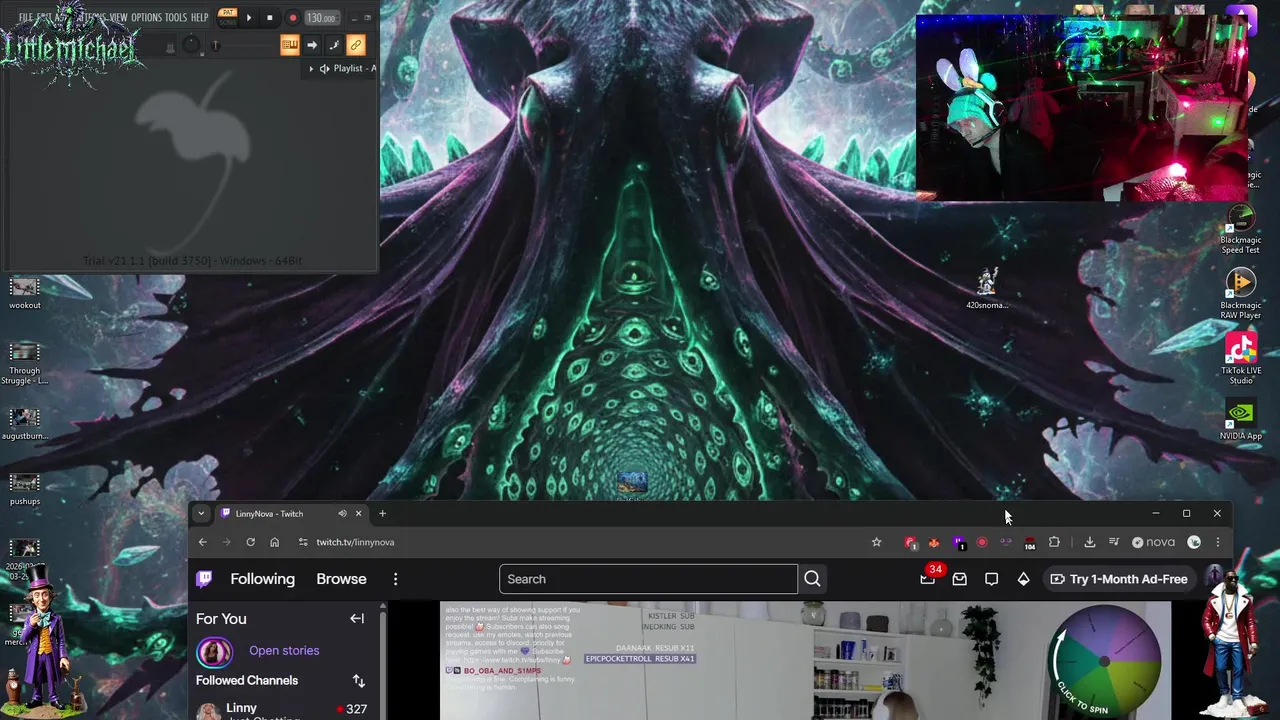
Task: Open the Twitch more options dots menu
Action: [395, 579]
